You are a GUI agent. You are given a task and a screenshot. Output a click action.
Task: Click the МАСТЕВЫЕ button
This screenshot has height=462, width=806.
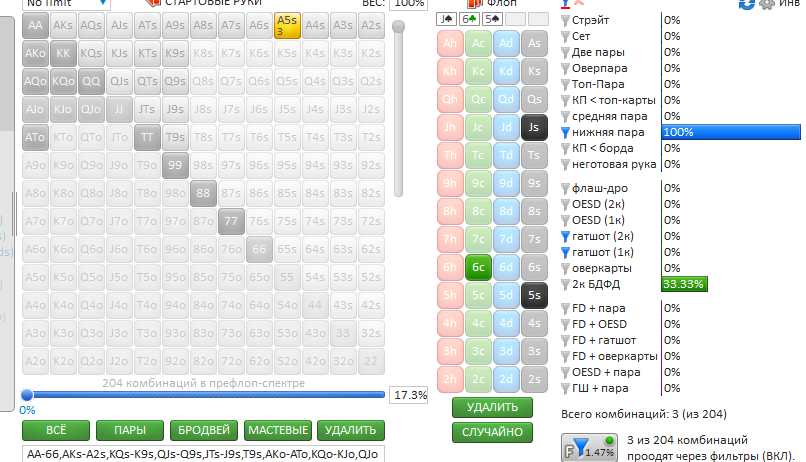(x=278, y=430)
